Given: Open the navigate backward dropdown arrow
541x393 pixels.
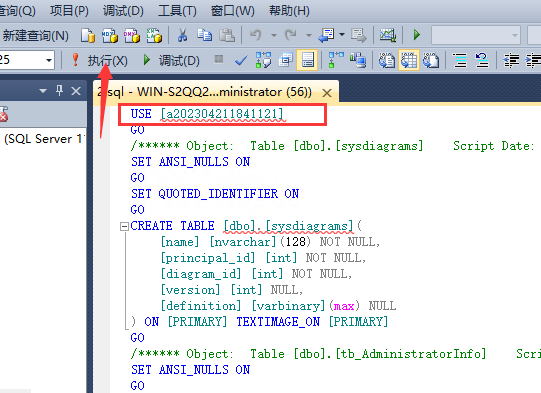Looking at the screenshot, I should click(x=342, y=35).
